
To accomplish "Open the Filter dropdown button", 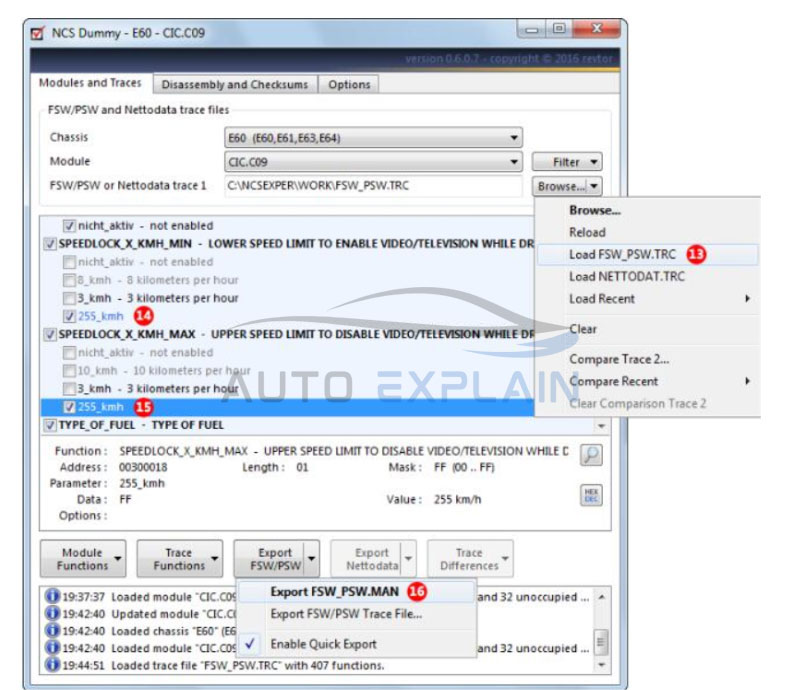I will click(x=567, y=162).
